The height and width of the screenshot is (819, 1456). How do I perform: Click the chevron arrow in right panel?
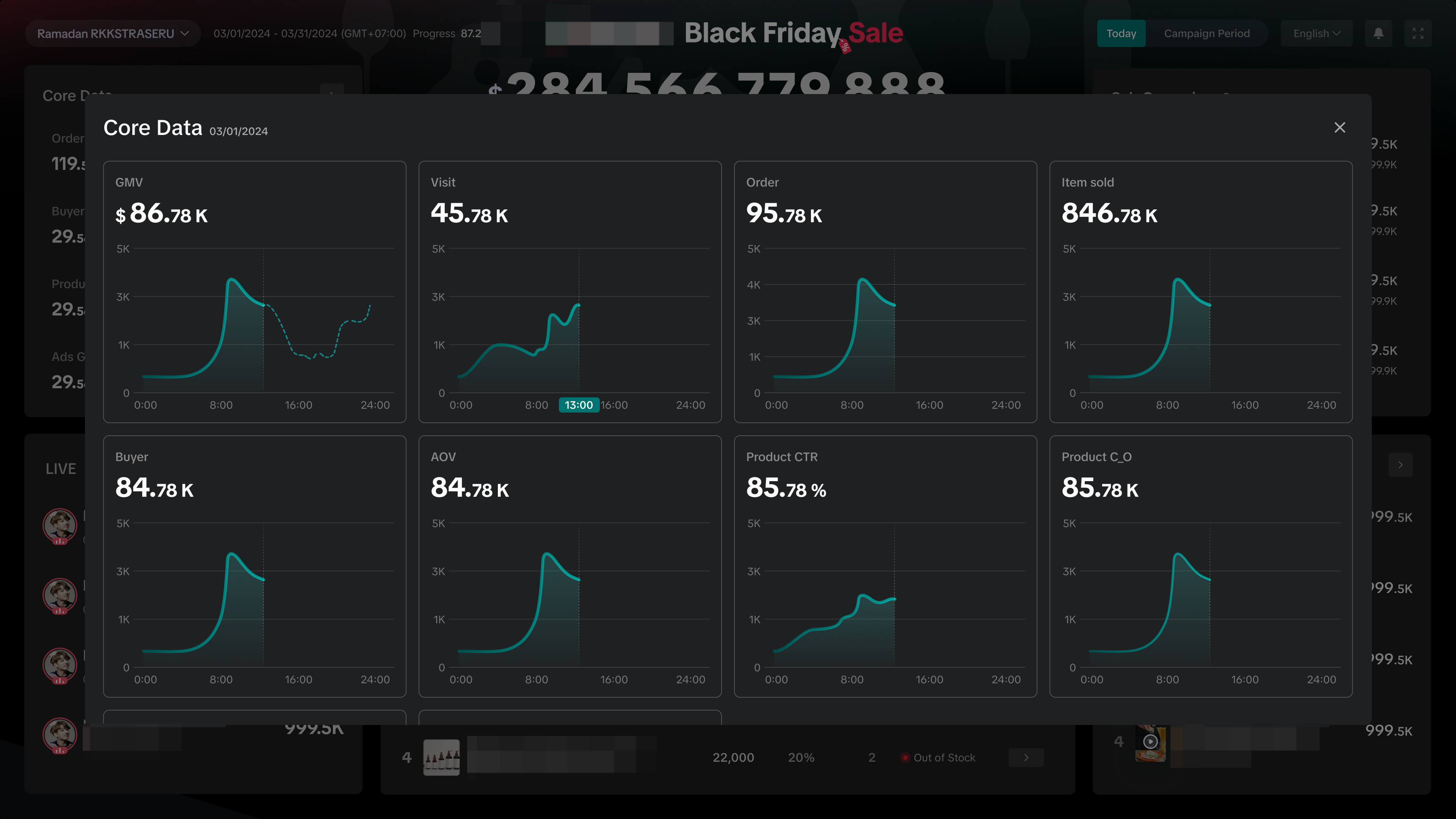pos(1400,464)
